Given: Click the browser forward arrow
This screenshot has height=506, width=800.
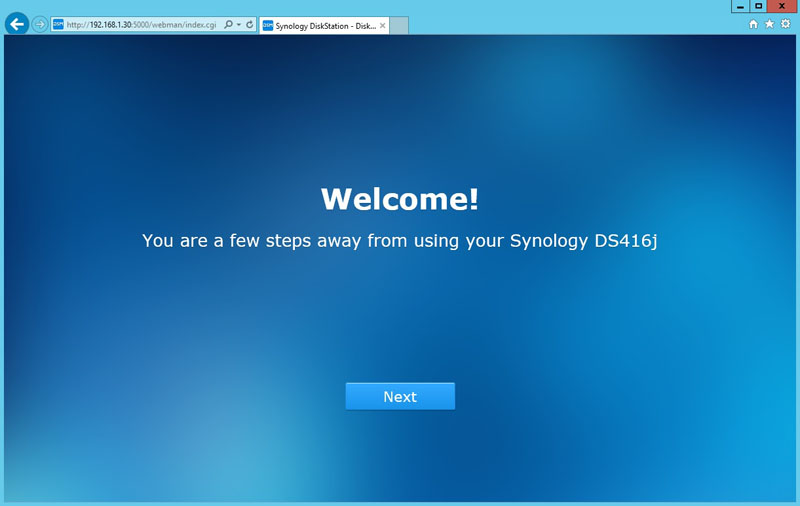Looking at the screenshot, I should pyautogui.click(x=40, y=24).
